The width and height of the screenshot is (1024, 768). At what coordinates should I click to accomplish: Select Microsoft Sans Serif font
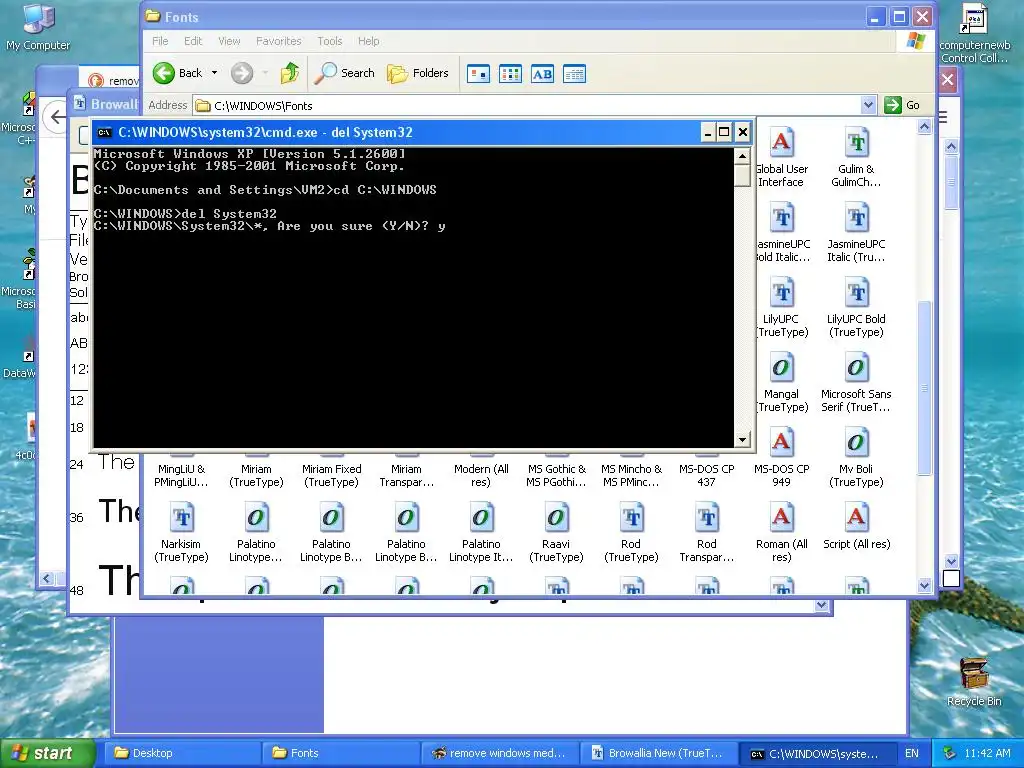coord(856,383)
